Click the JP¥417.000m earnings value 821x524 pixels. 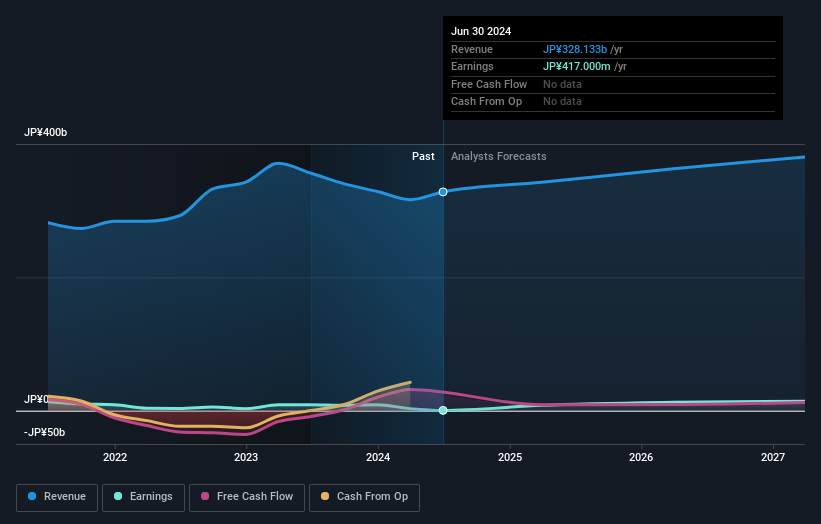[576, 66]
